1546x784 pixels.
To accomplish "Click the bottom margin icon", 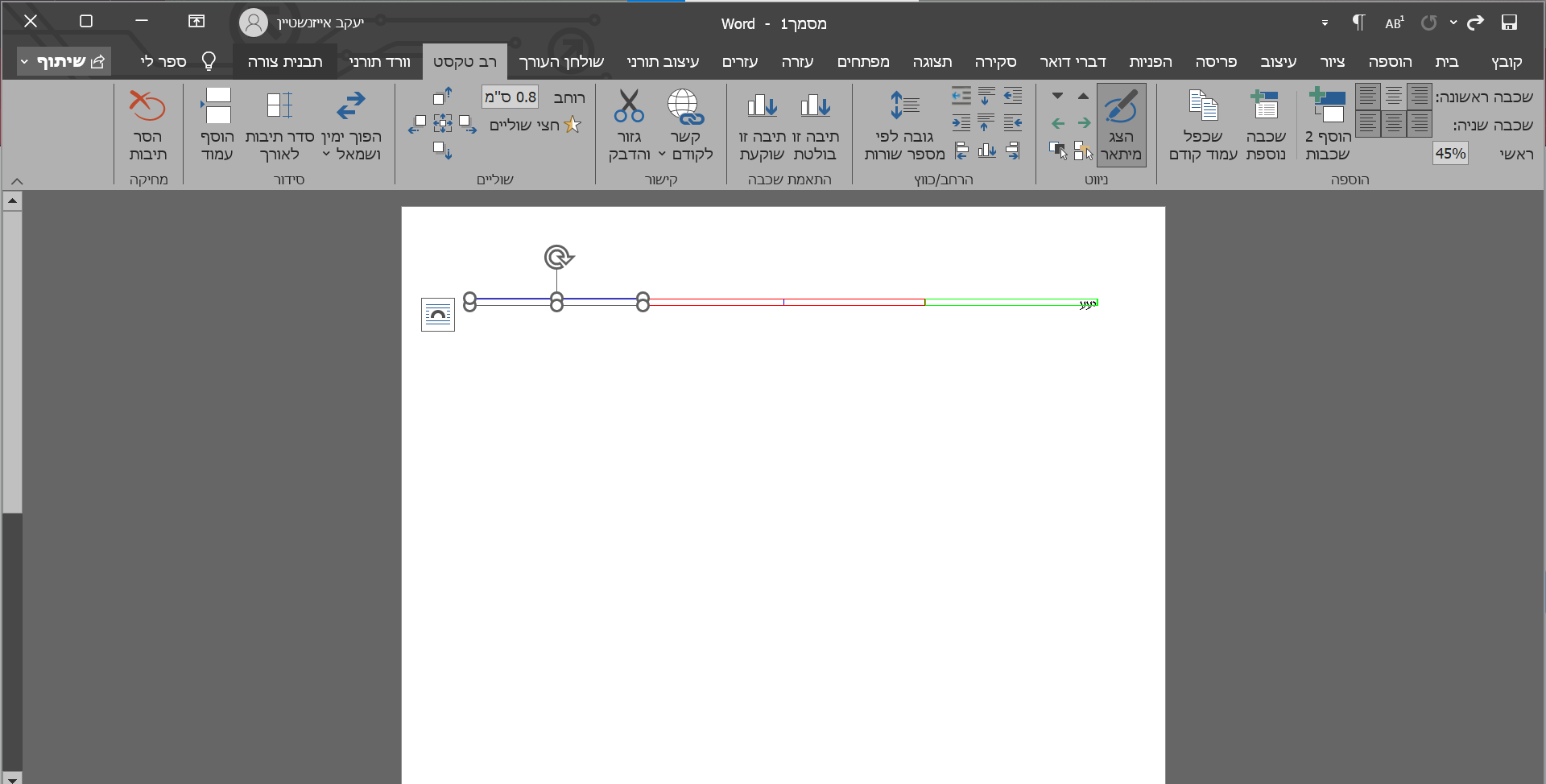I will 443,150.
